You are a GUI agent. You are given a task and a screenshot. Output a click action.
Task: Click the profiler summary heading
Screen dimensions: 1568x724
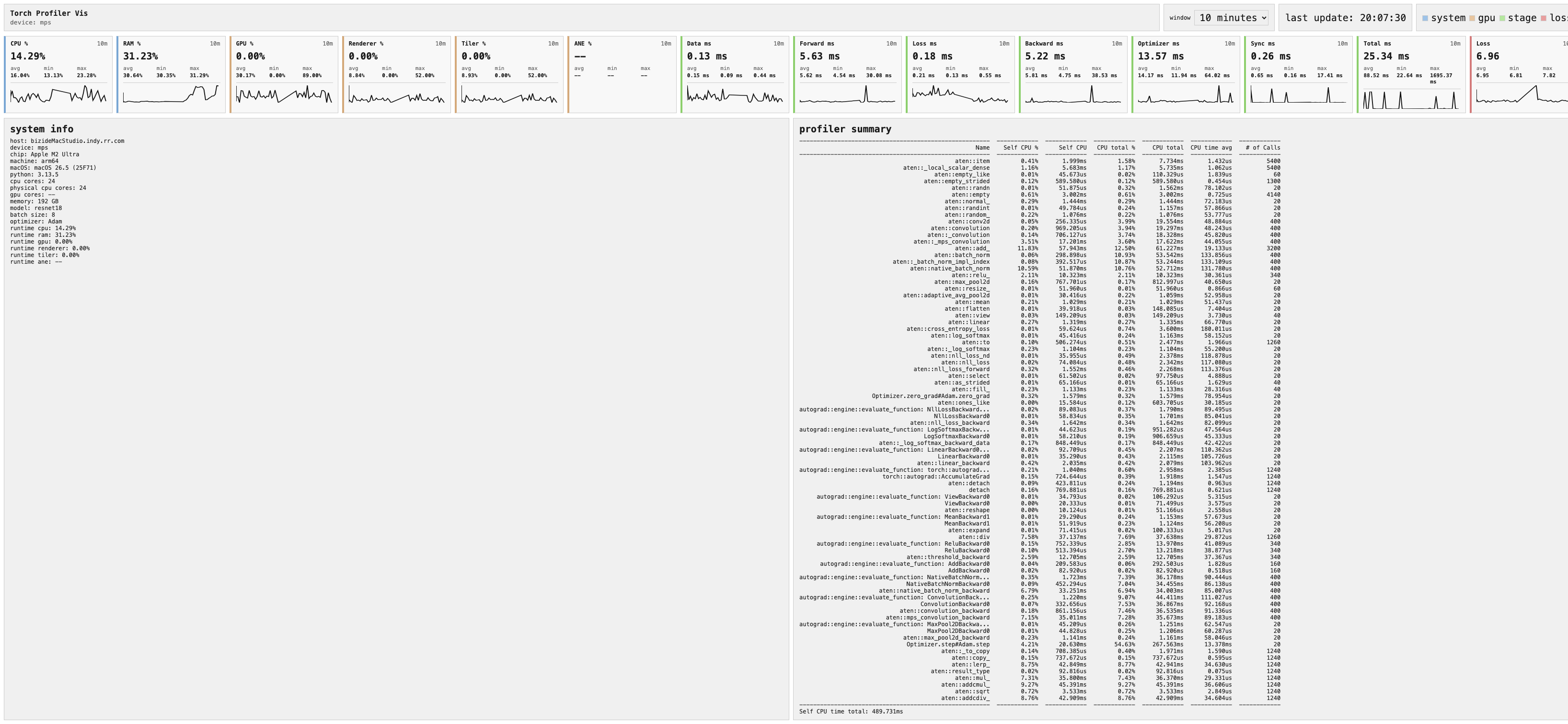[x=845, y=129]
